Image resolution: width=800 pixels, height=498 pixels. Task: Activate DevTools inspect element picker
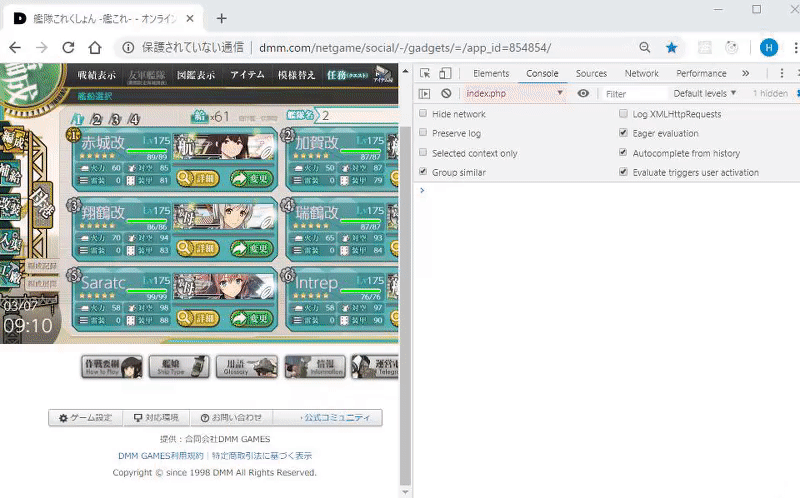coord(425,73)
